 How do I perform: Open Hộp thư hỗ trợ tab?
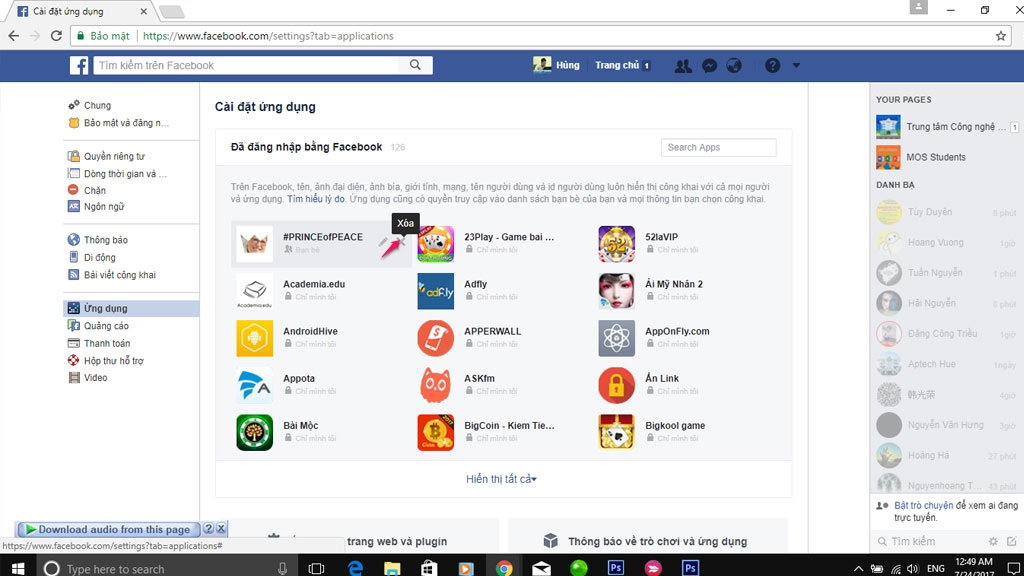113,360
